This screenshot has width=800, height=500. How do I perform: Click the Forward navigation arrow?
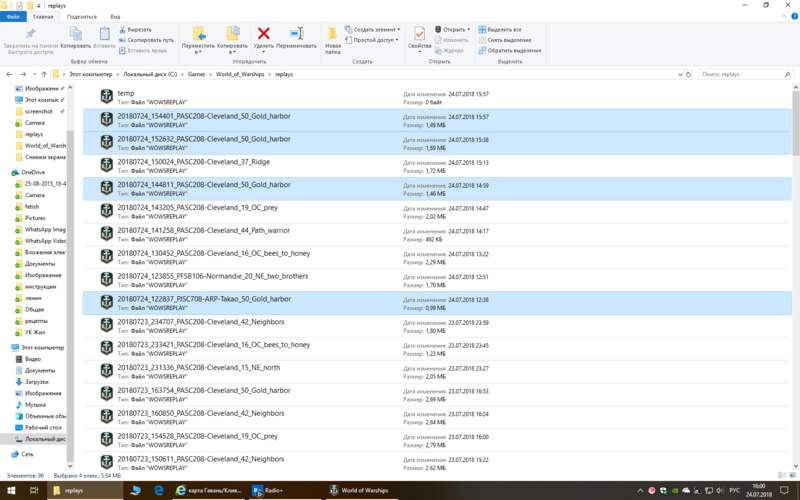(23, 74)
